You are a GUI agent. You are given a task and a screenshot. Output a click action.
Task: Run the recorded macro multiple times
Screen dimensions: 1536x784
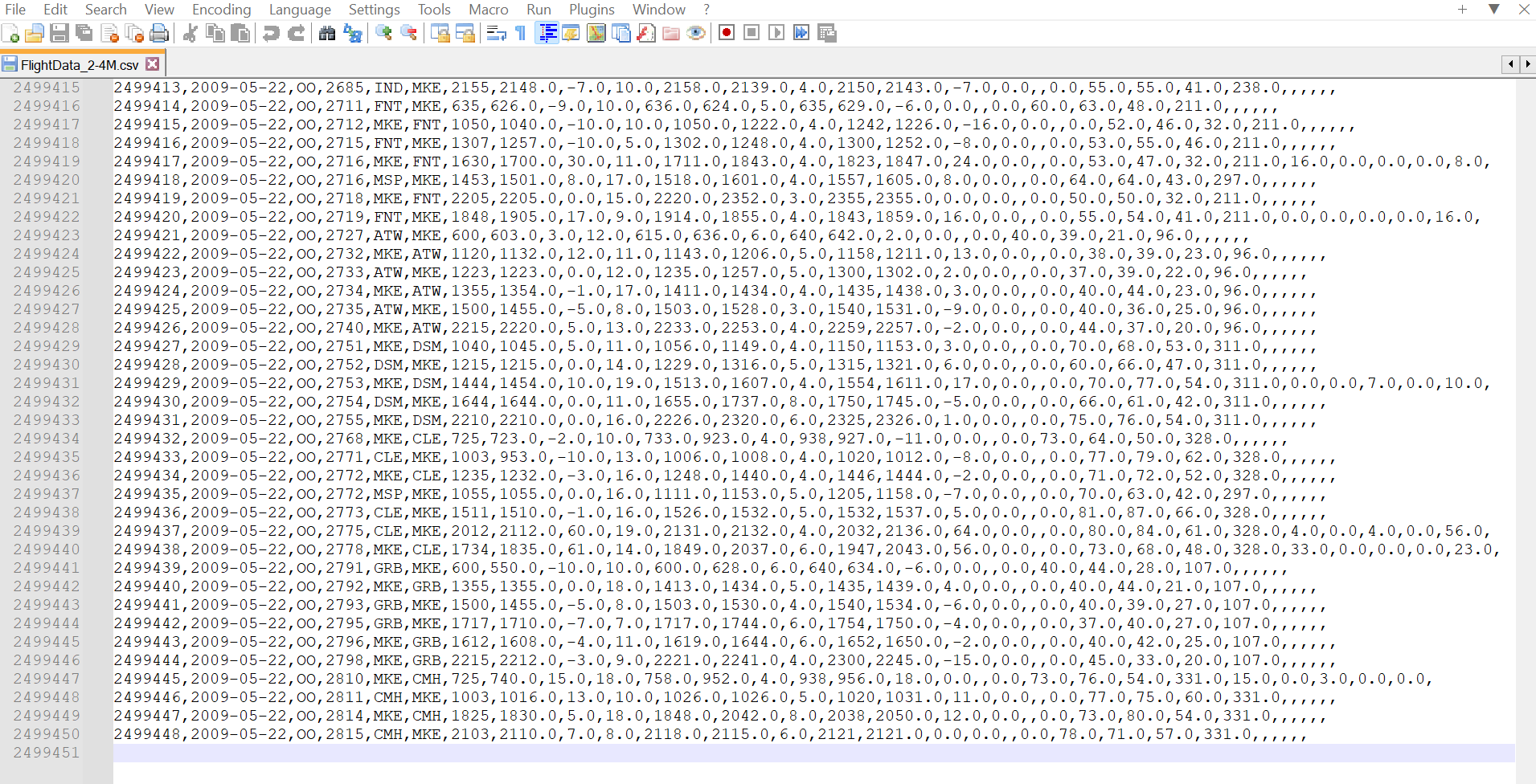coord(802,33)
